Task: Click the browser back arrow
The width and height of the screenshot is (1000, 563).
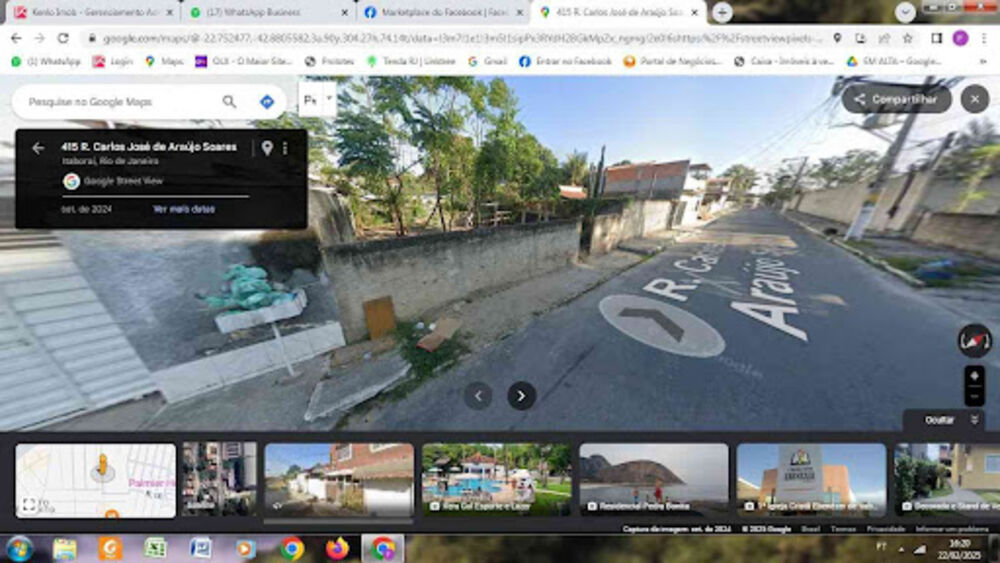Action: pos(16,38)
